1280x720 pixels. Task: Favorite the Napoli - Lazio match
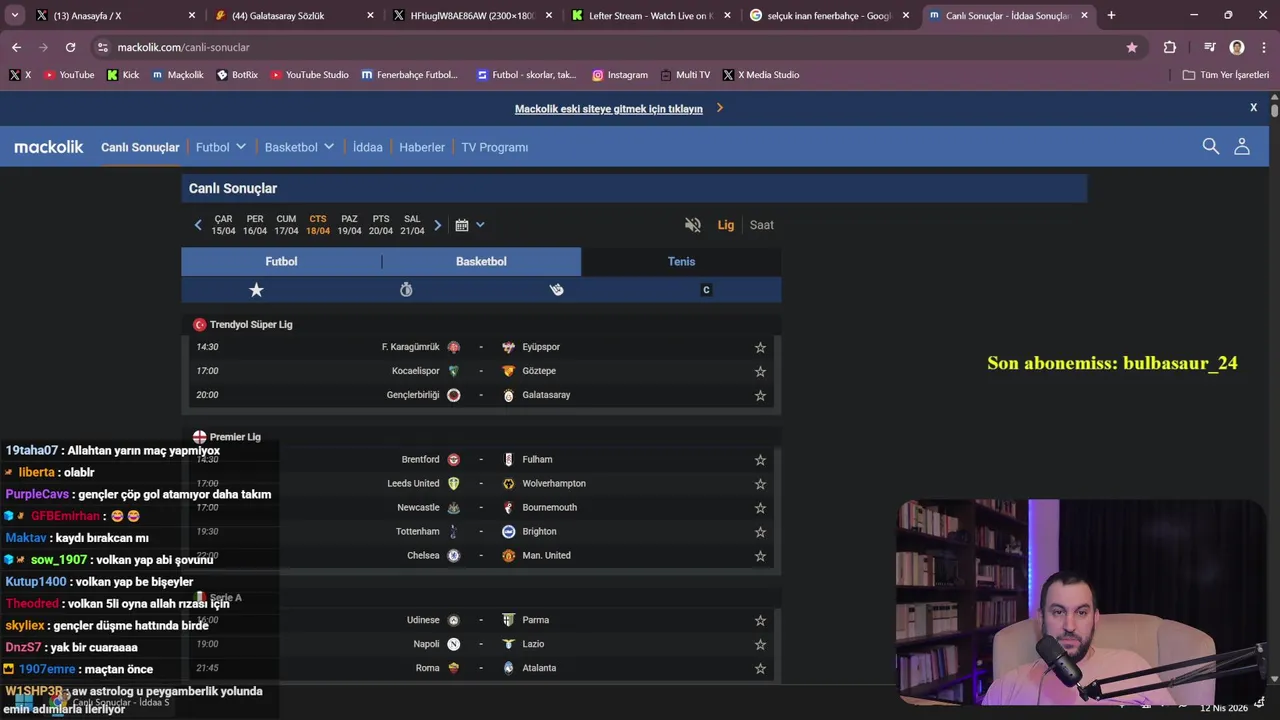(760, 644)
